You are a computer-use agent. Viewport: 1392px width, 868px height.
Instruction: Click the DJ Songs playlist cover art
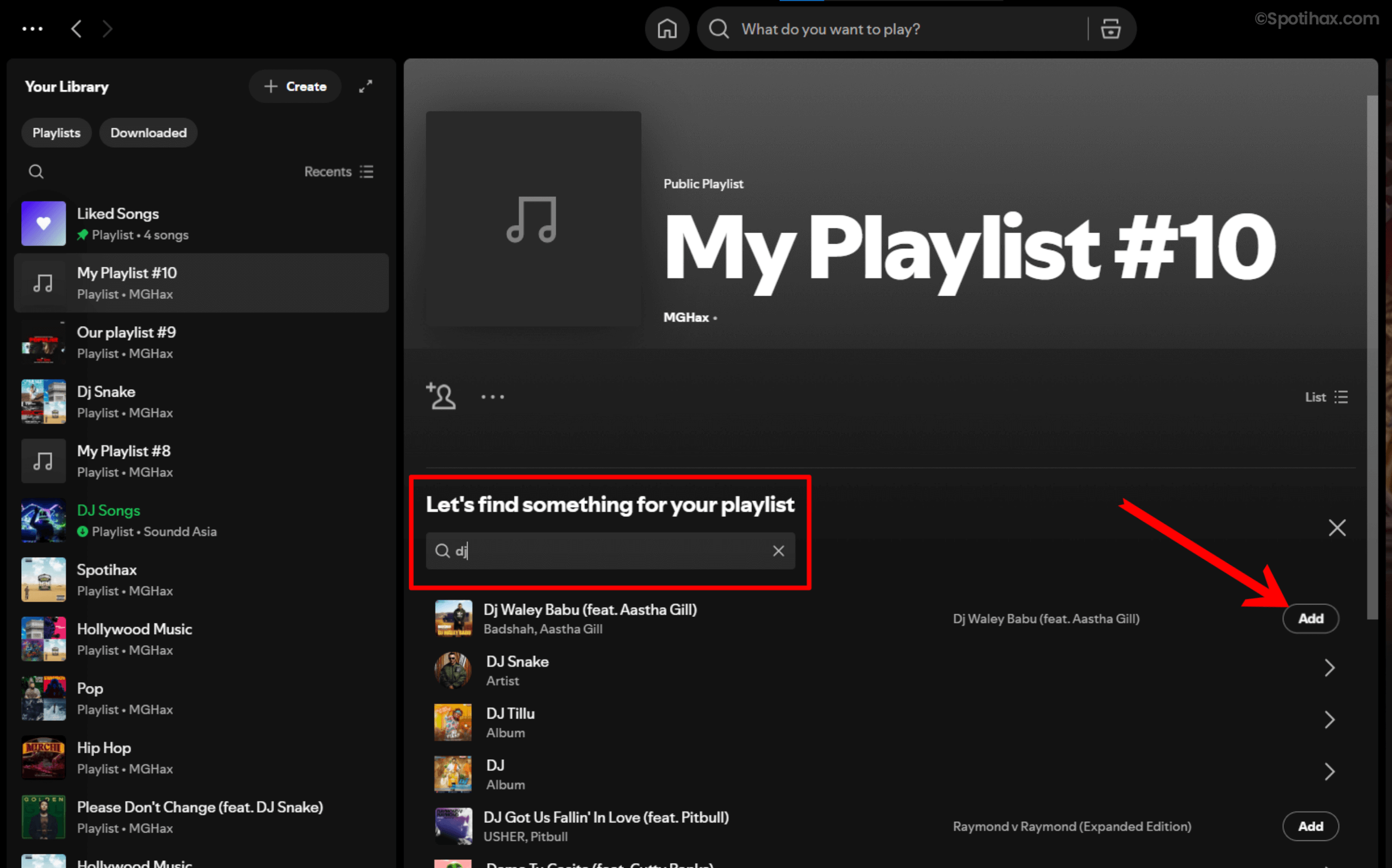(x=43, y=521)
